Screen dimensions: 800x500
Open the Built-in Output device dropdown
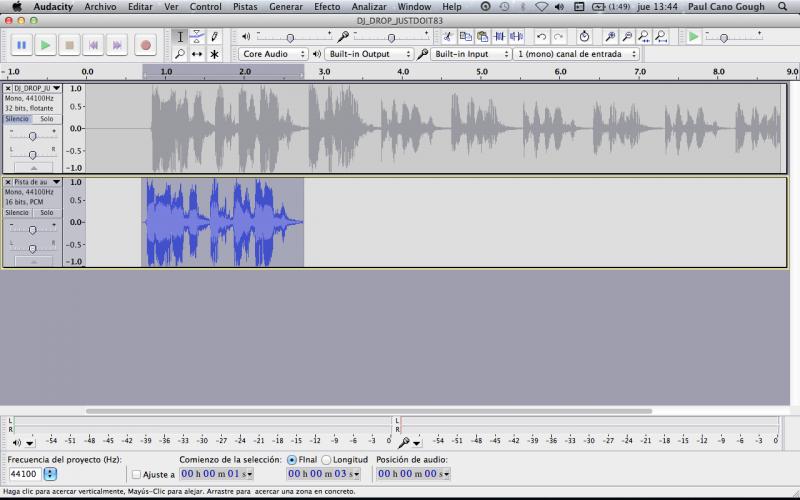point(368,54)
